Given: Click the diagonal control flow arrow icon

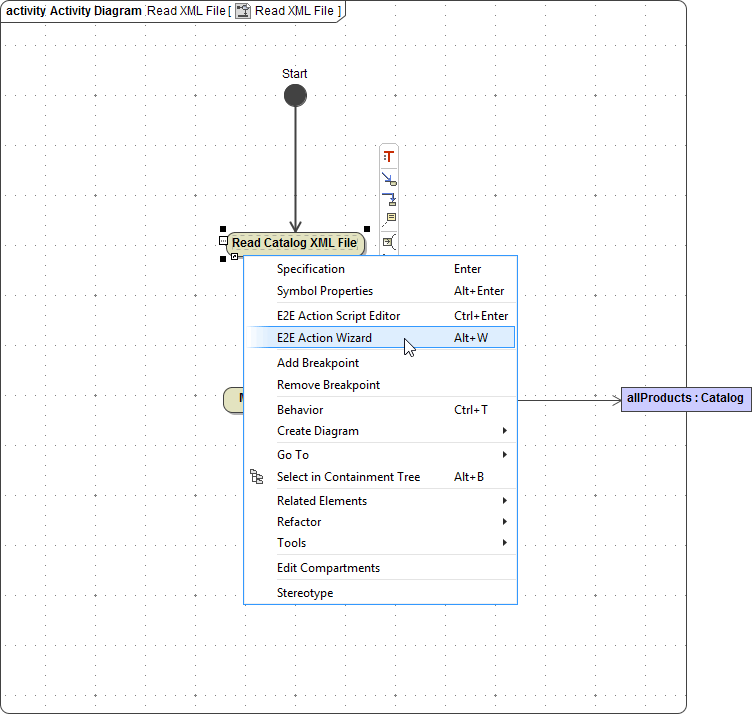Looking at the screenshot, I should click(389, 179).
